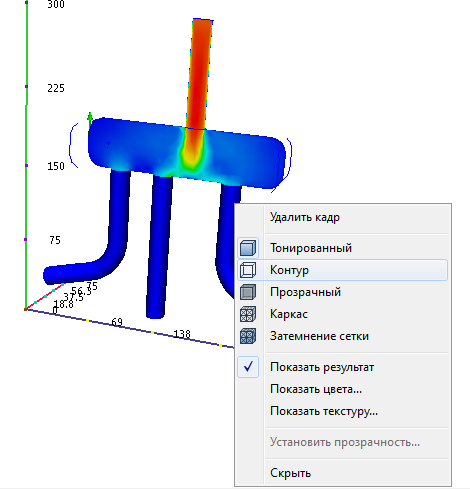
Task: Click the Прозрачный transparent cube icon
Action: point(248,292)
